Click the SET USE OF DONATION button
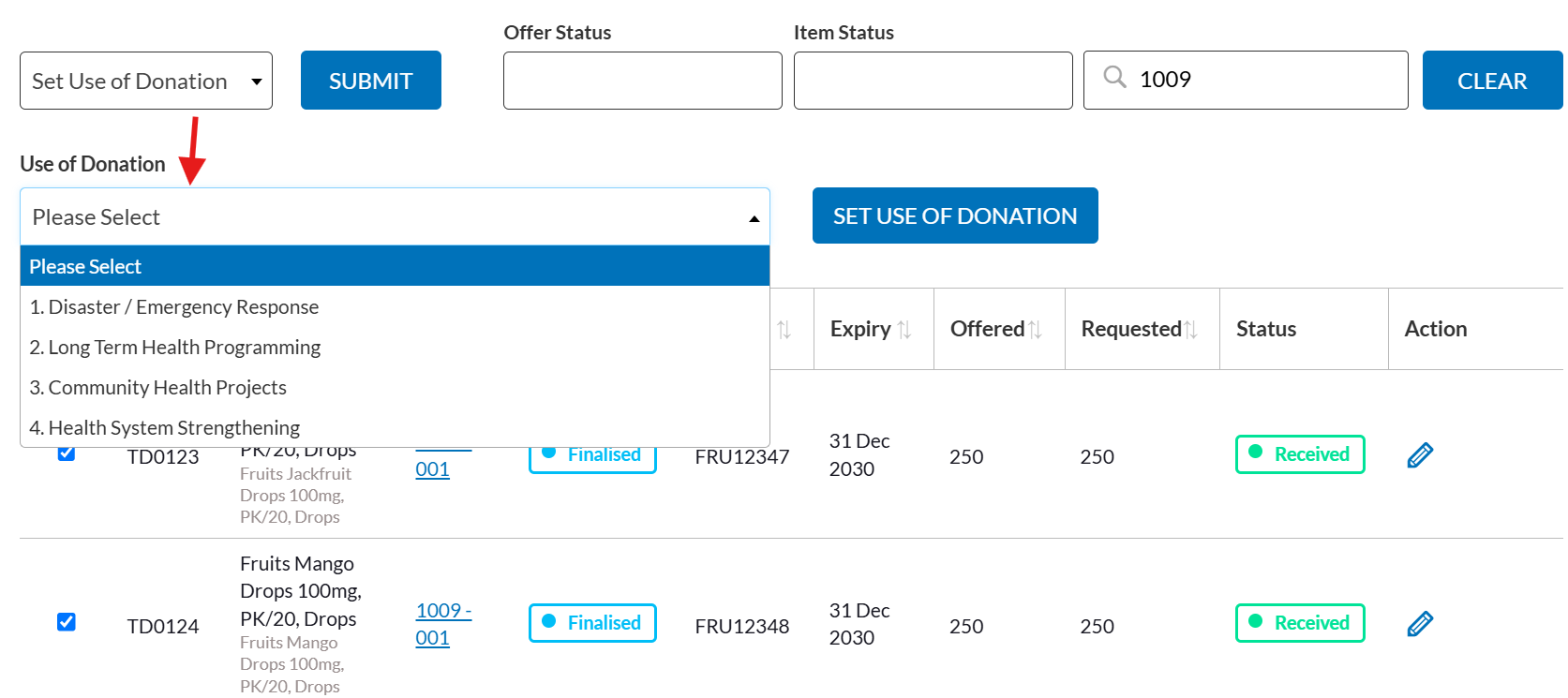This screenshot has width=1568, height=698. click(954, 216)
